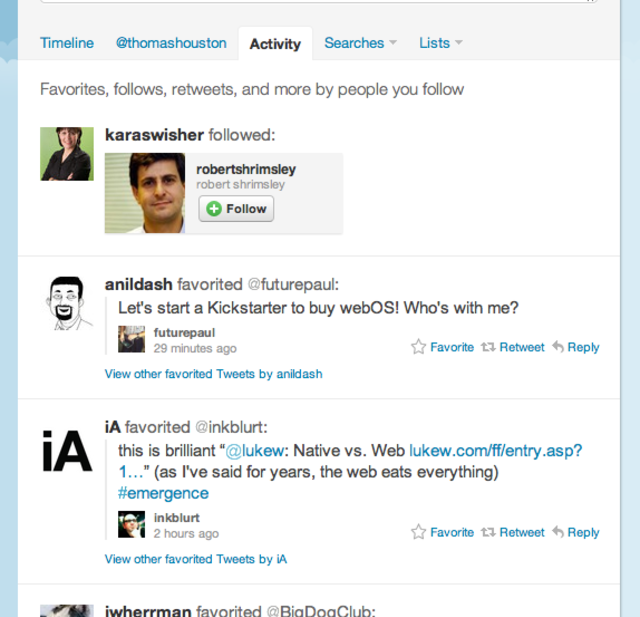Viewport: 640px width, 617px height.
Task: Click the star Favorite icon on inkblurt's tweet
Action: (x=418, y=532)
